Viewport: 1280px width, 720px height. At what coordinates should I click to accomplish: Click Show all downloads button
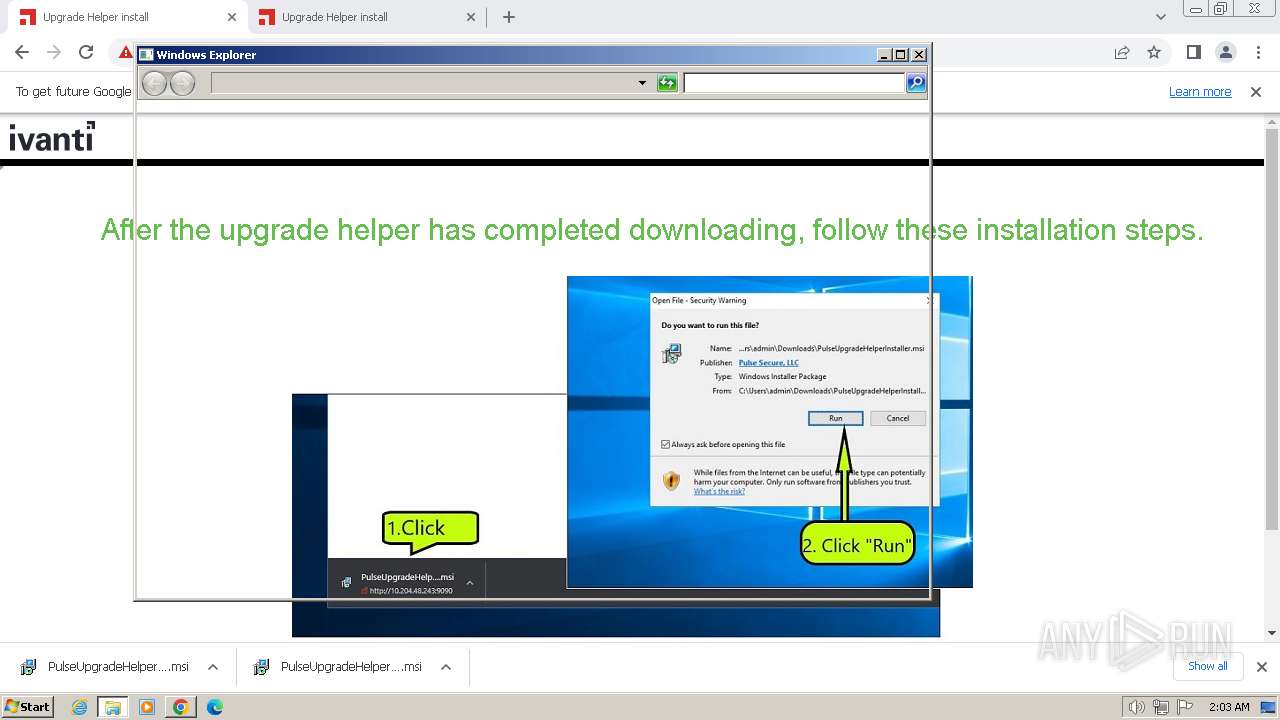1207,666
